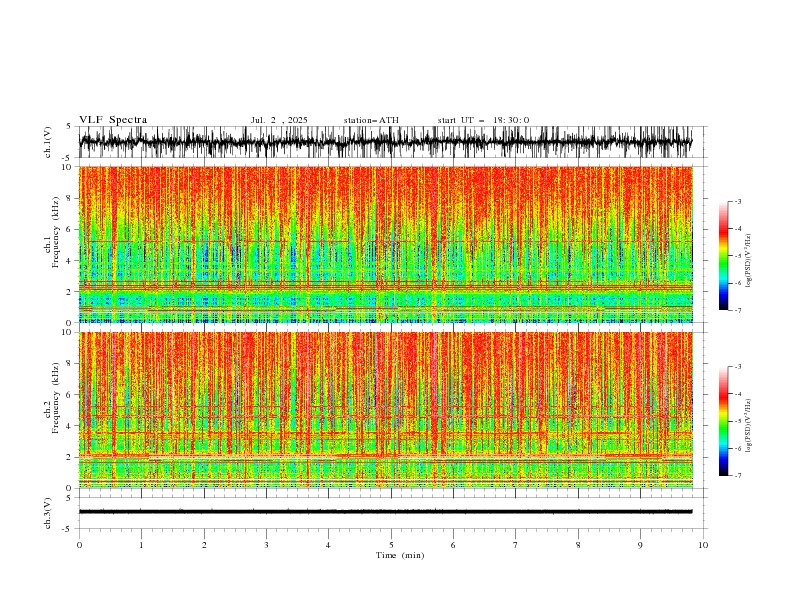This screenshot has width=792, height=612.
Task: Click time axis tick label 7
Action: 516,545
